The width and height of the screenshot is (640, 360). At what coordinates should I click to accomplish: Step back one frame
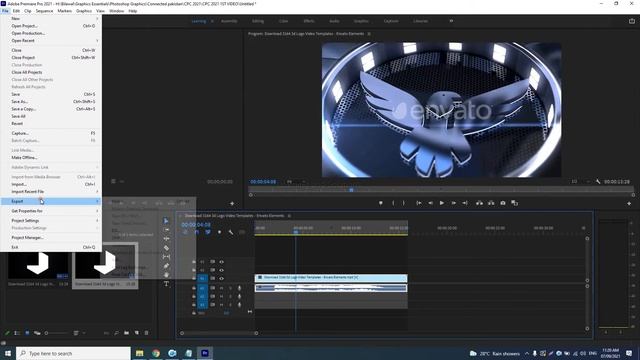[430, 203]
